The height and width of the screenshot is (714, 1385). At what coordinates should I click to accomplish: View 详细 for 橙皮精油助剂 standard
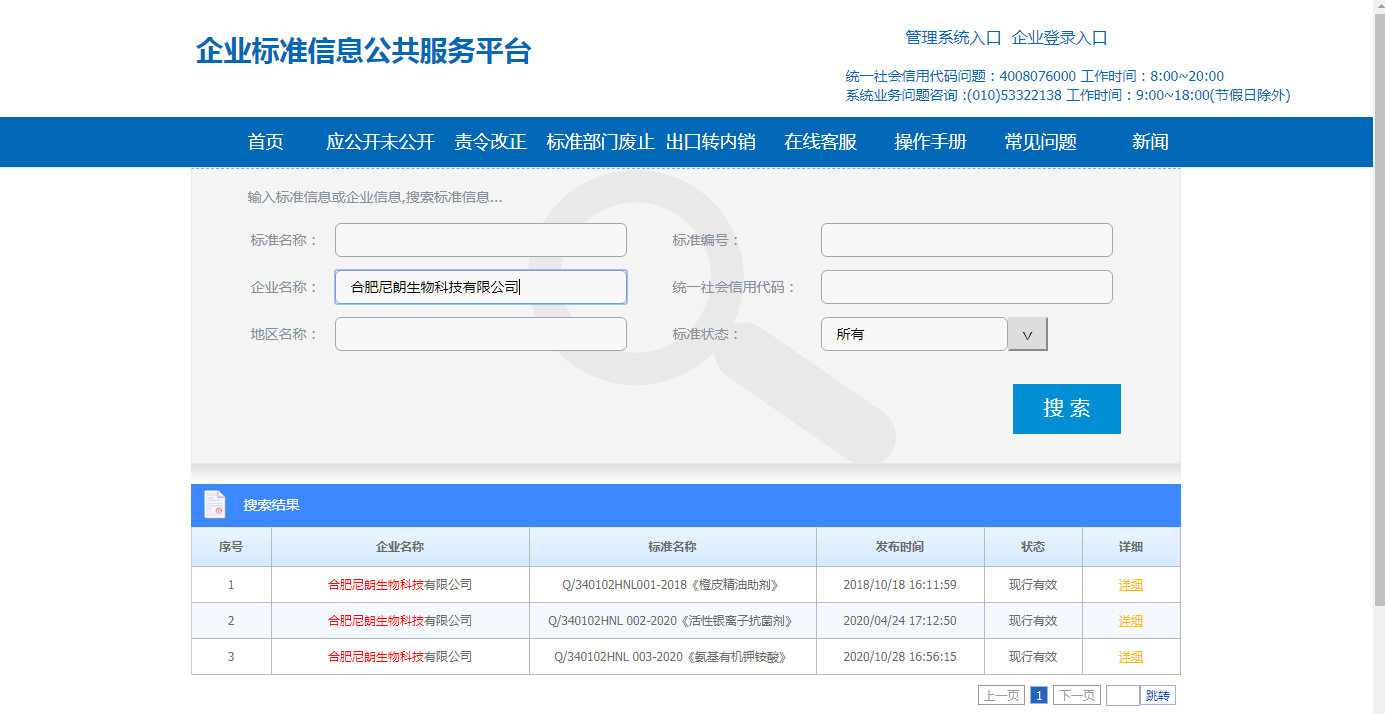(x=1130, y=585)
